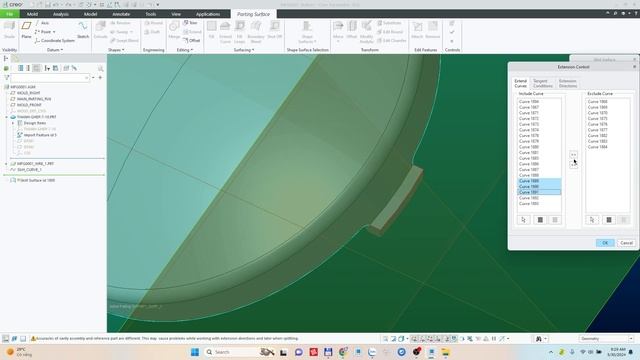This screenshot has width=640, height=360.
Task: Open model tree search magnifier icon
Action: [100, 69]
